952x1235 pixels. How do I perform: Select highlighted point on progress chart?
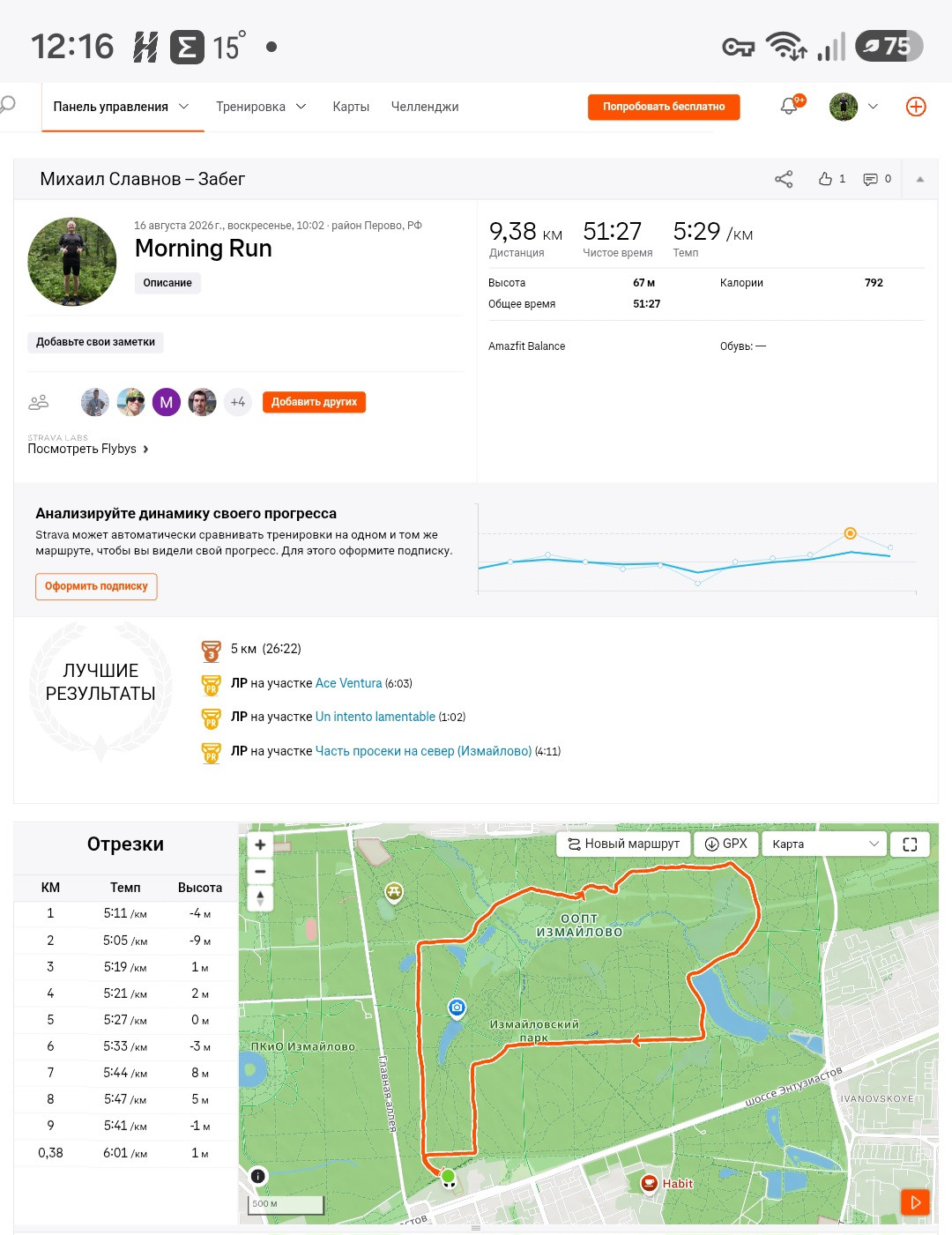click(850, 533)
